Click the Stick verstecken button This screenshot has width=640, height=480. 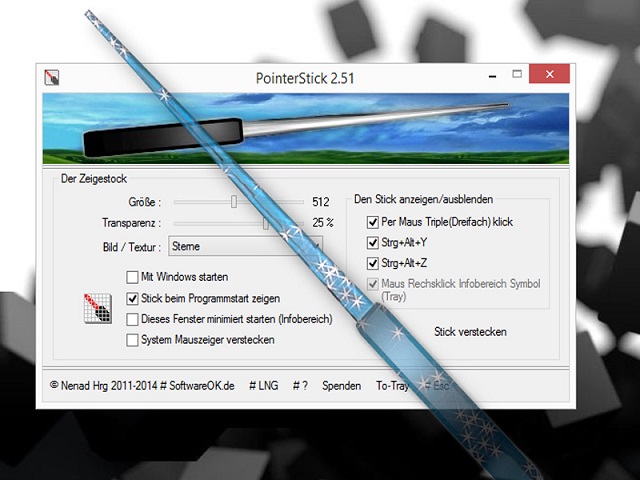click(x=470, y=332)
